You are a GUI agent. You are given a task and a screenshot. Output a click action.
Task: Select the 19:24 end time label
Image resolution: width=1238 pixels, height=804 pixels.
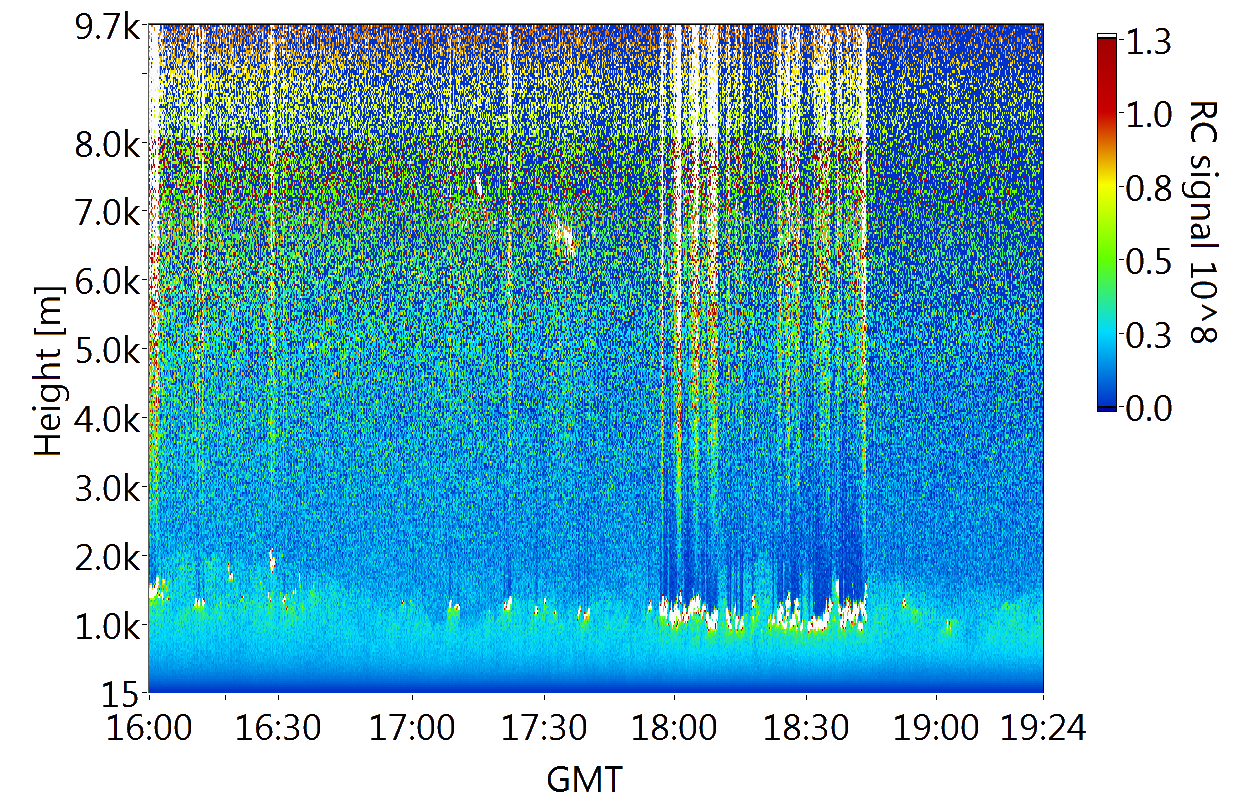1043,727
